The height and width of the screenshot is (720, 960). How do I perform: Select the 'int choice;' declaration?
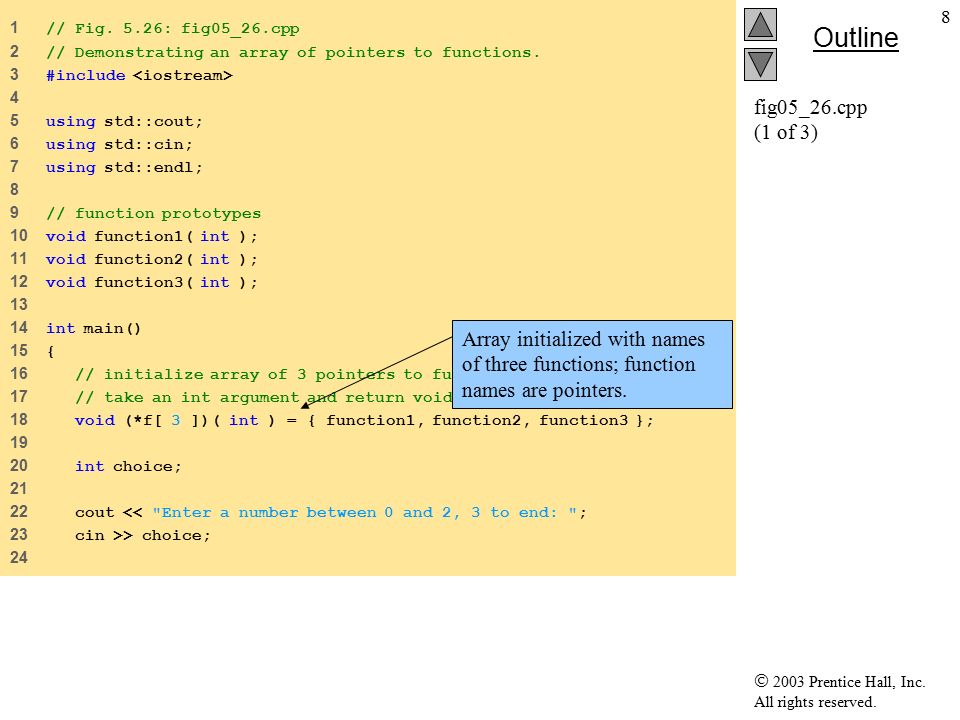tap(128, 467)
